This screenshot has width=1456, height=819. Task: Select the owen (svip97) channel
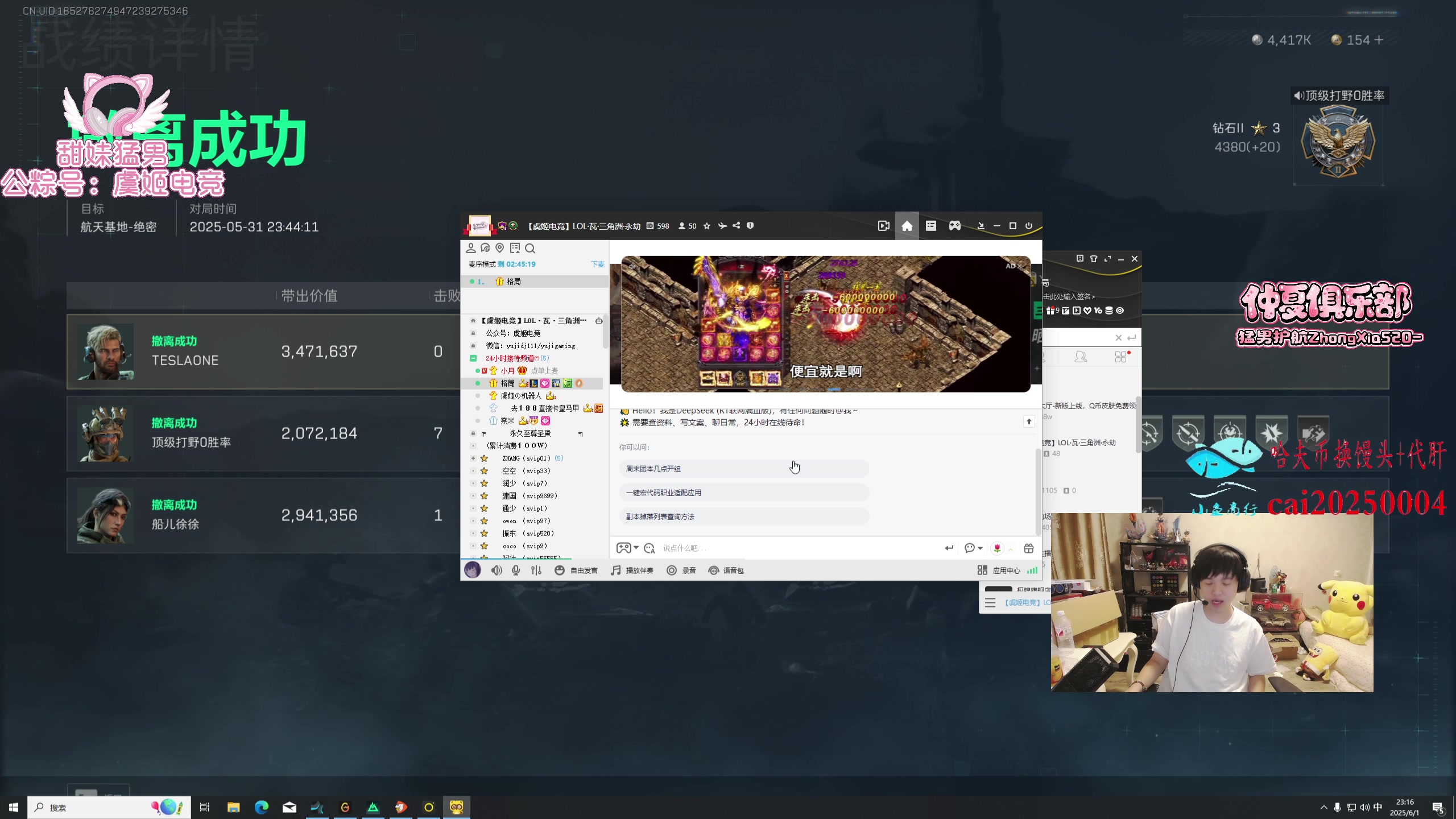(527, 521)
